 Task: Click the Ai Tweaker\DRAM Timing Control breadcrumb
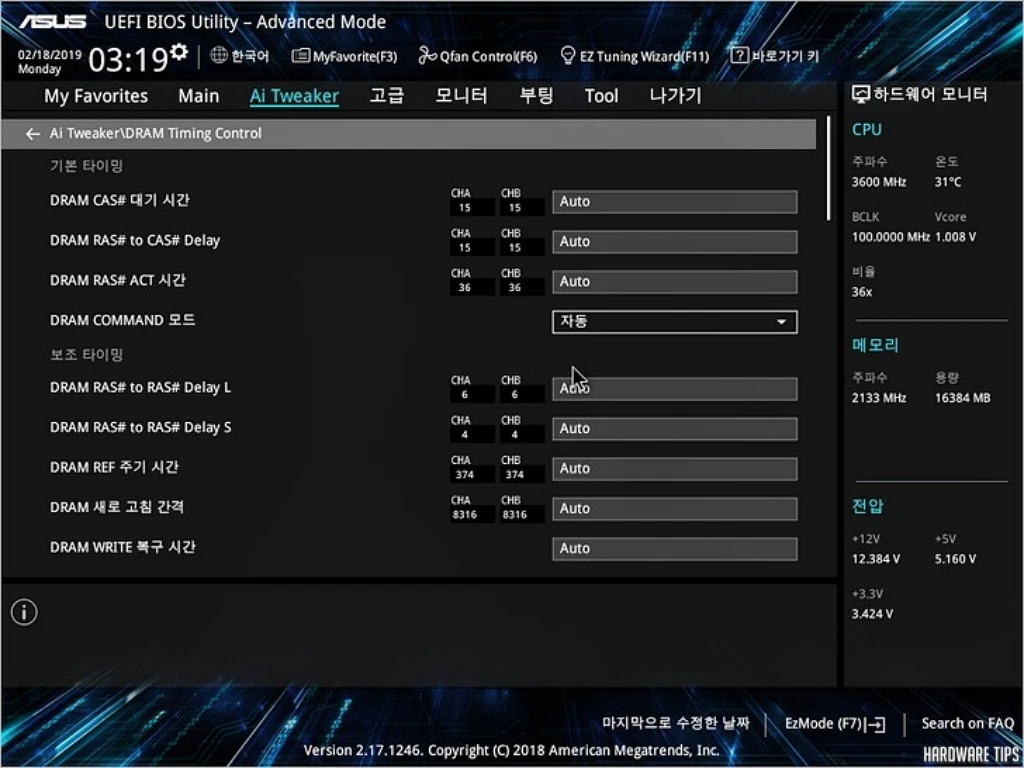pyautogui.click(x=155, y=133)
